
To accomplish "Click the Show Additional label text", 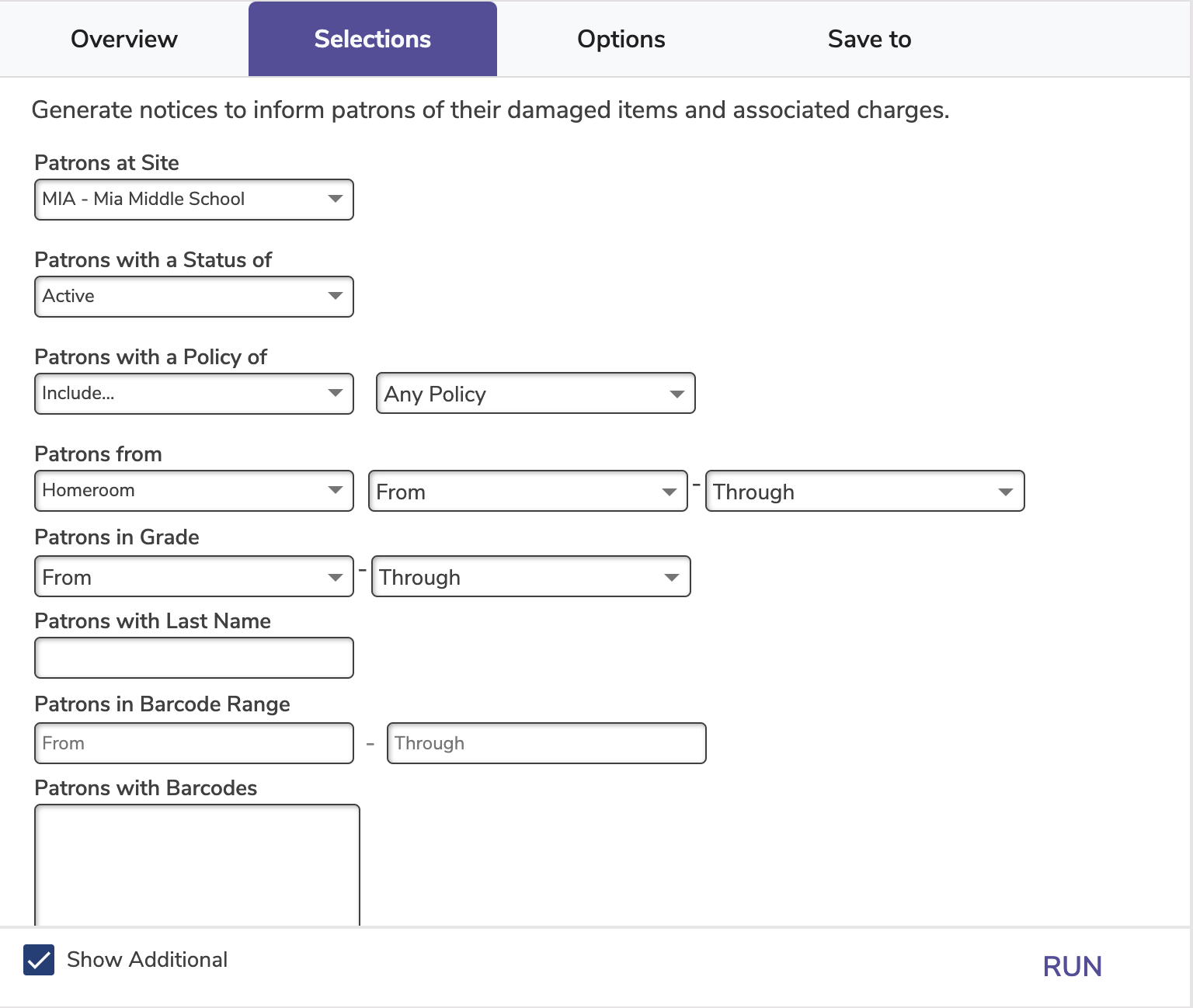I will pyautogui.click(x=147, y=960).
